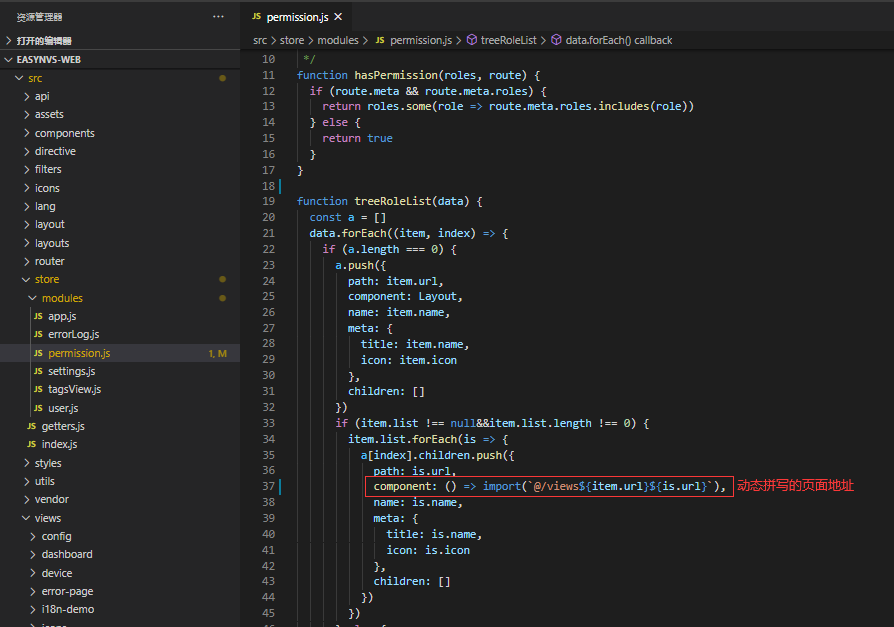Open explorer more actions ellipsis menu
The height and width of the screenshot is (627, 894).
[218, 17]
